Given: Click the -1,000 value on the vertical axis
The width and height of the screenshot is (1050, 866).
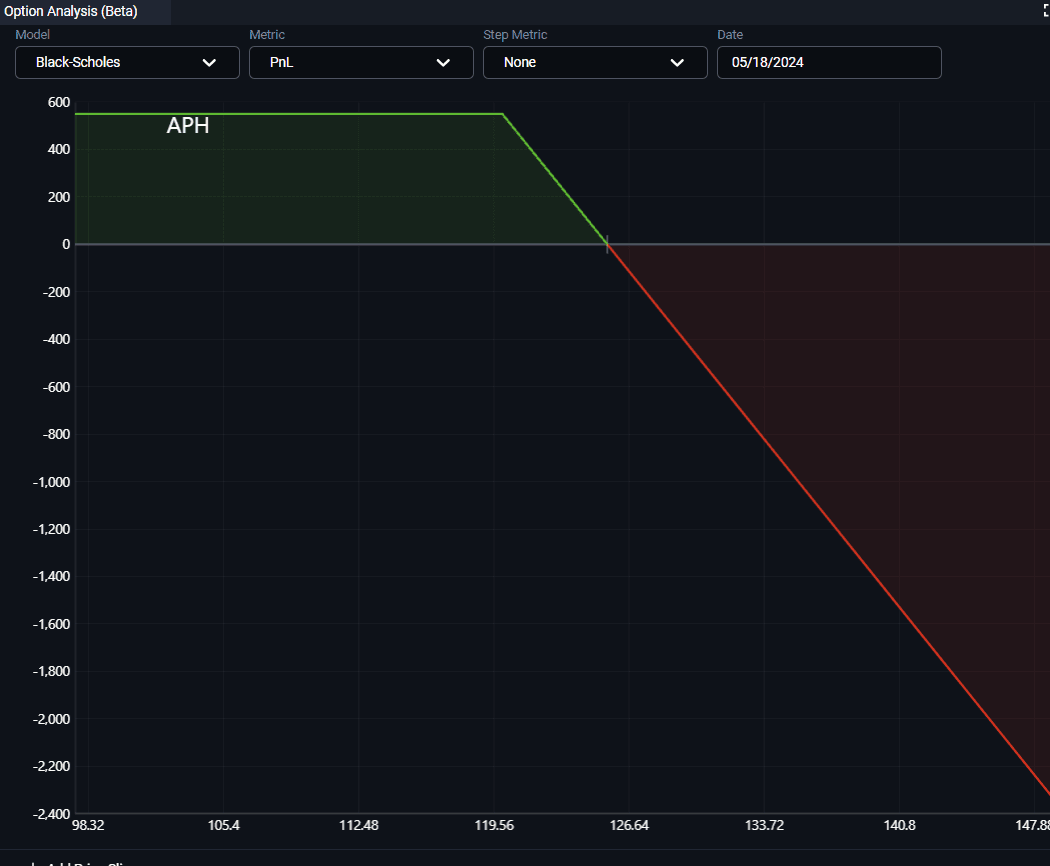Looking at the screenshot, I should (52, 482).
